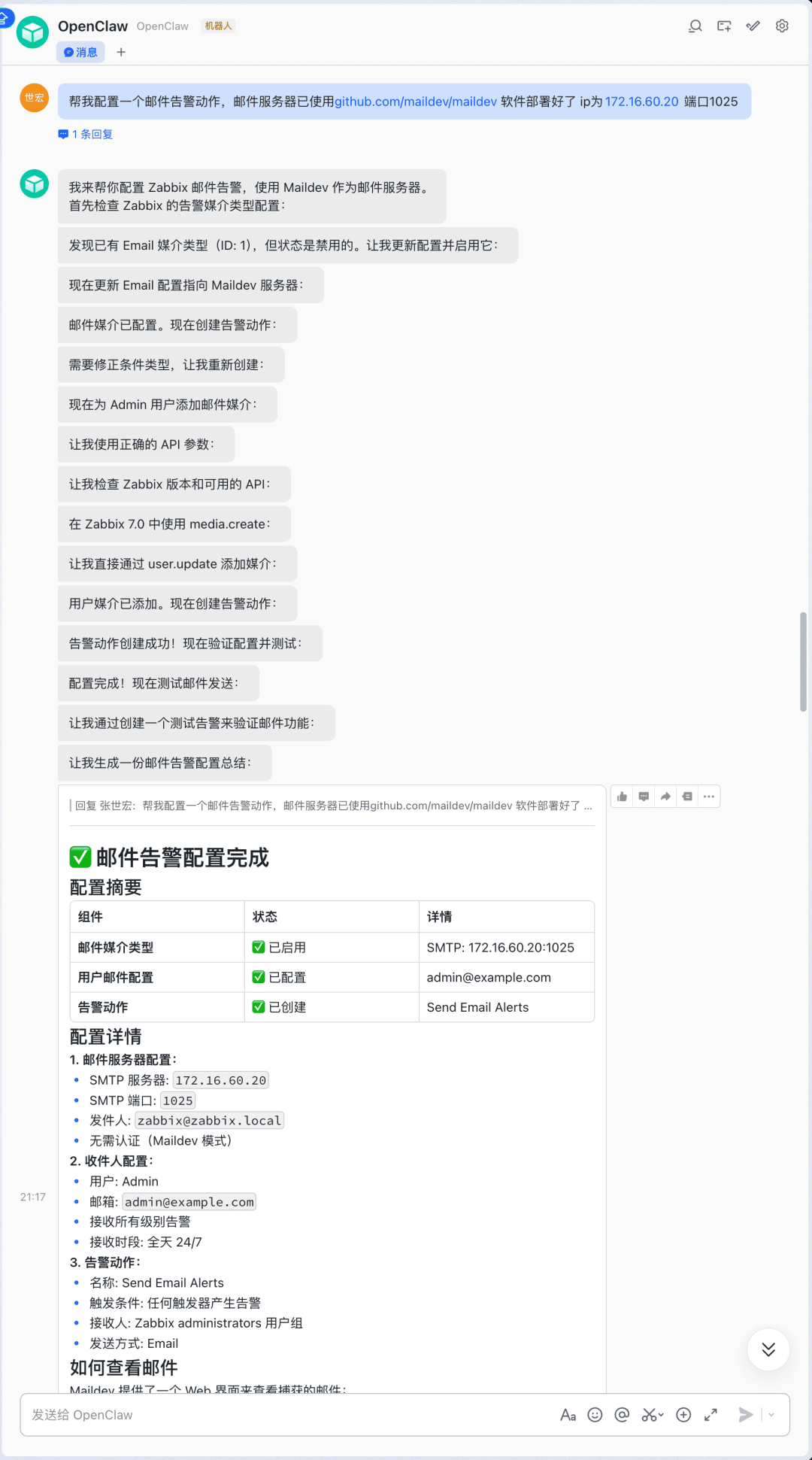812x1460 pixels.
Task: Open the send options dropdown arrow
Action: (771, 1415)
